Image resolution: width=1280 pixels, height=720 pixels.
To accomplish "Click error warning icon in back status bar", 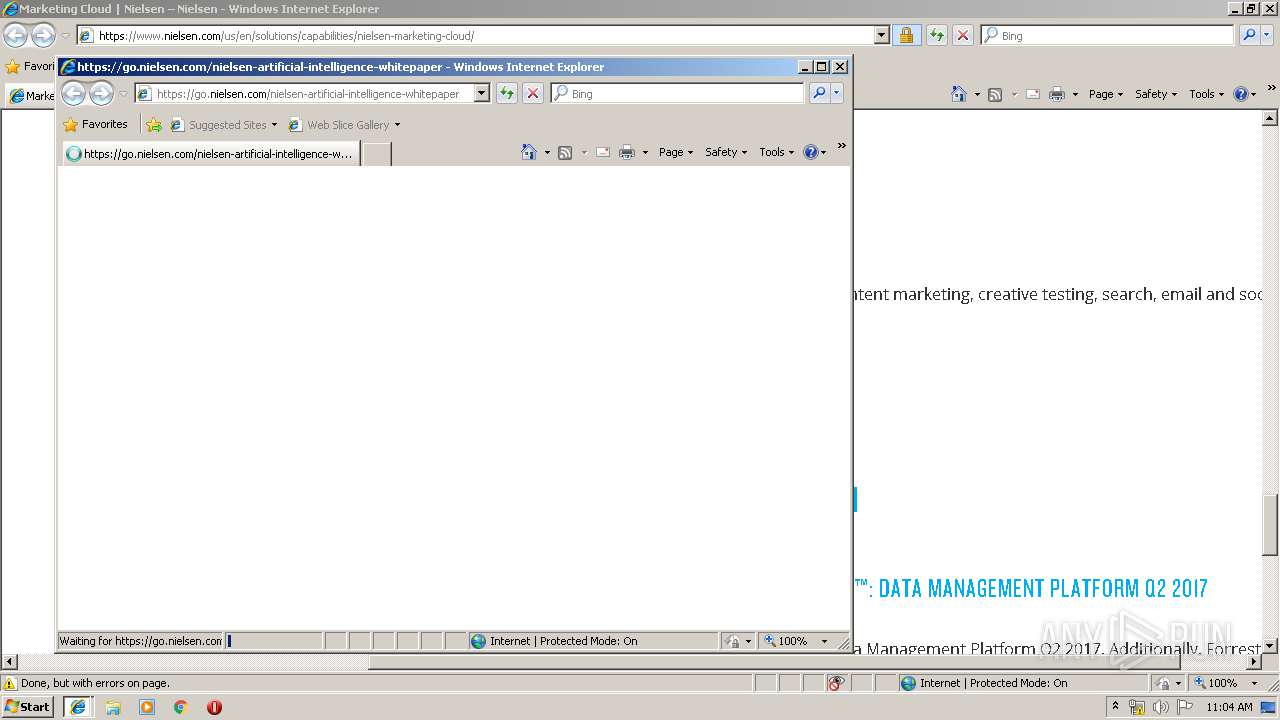I will coord(10,683).
